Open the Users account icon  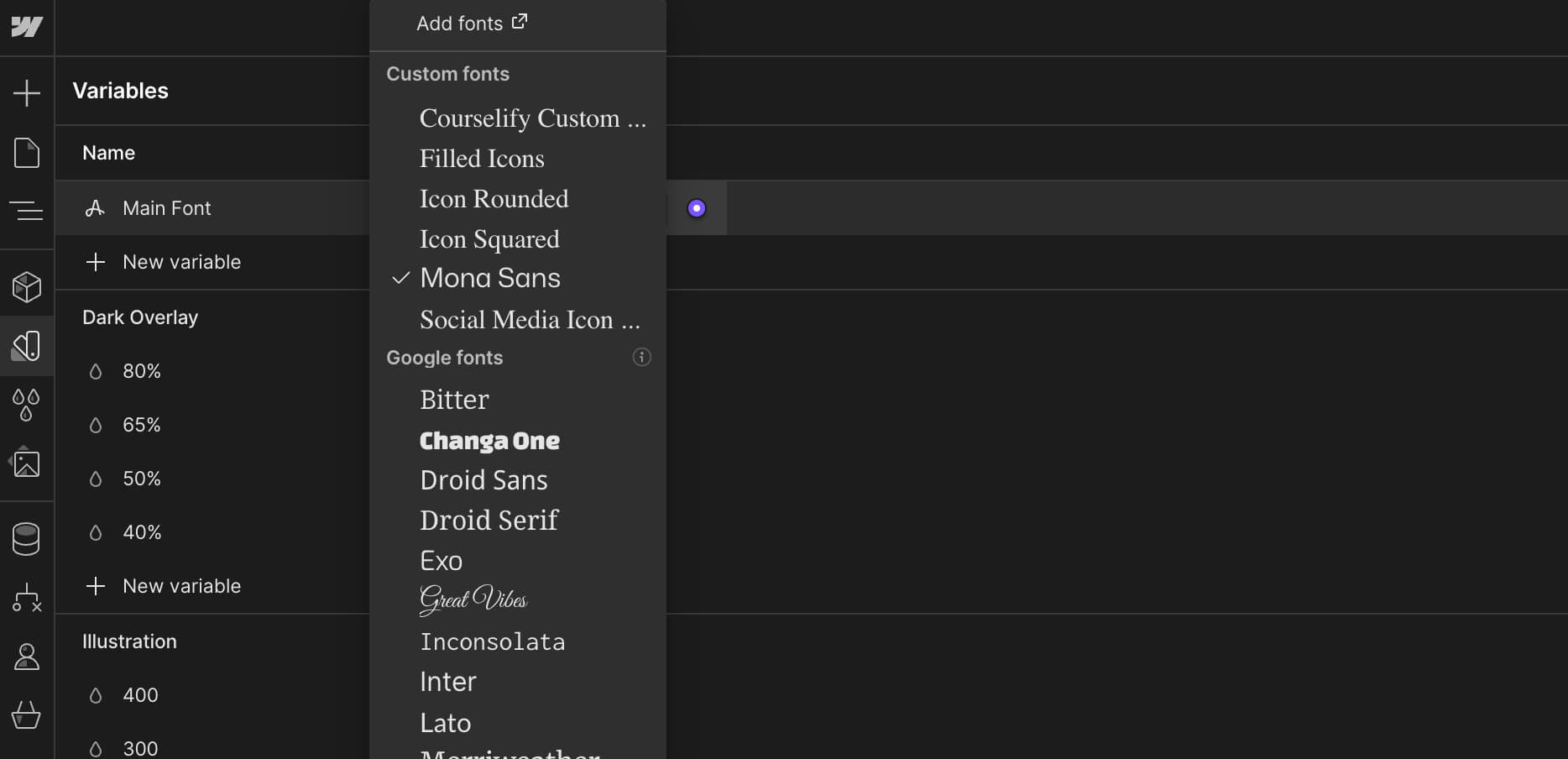27,657
